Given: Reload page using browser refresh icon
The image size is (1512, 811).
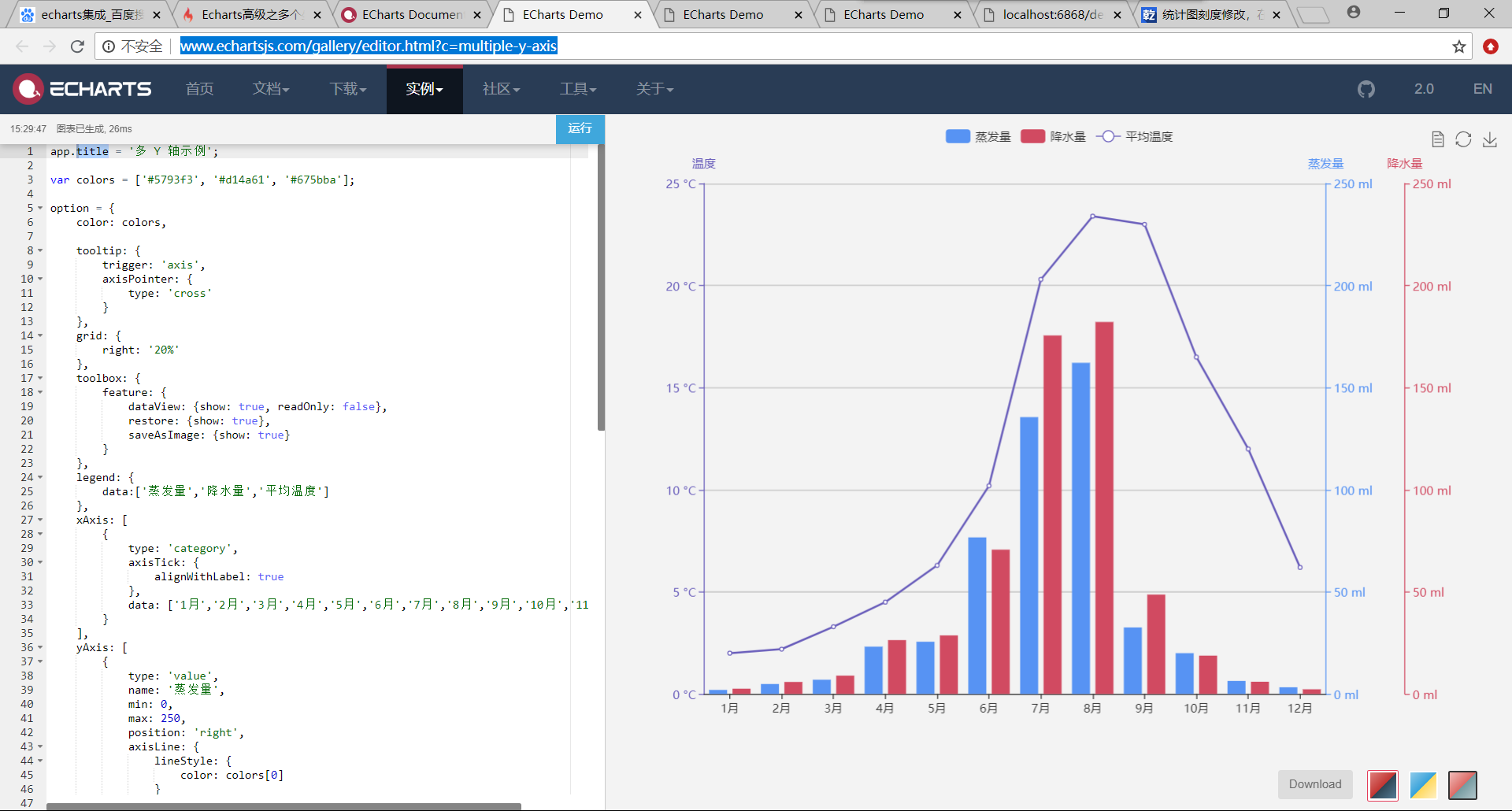Looking at the screenshot, I should (x=77, y=46).
